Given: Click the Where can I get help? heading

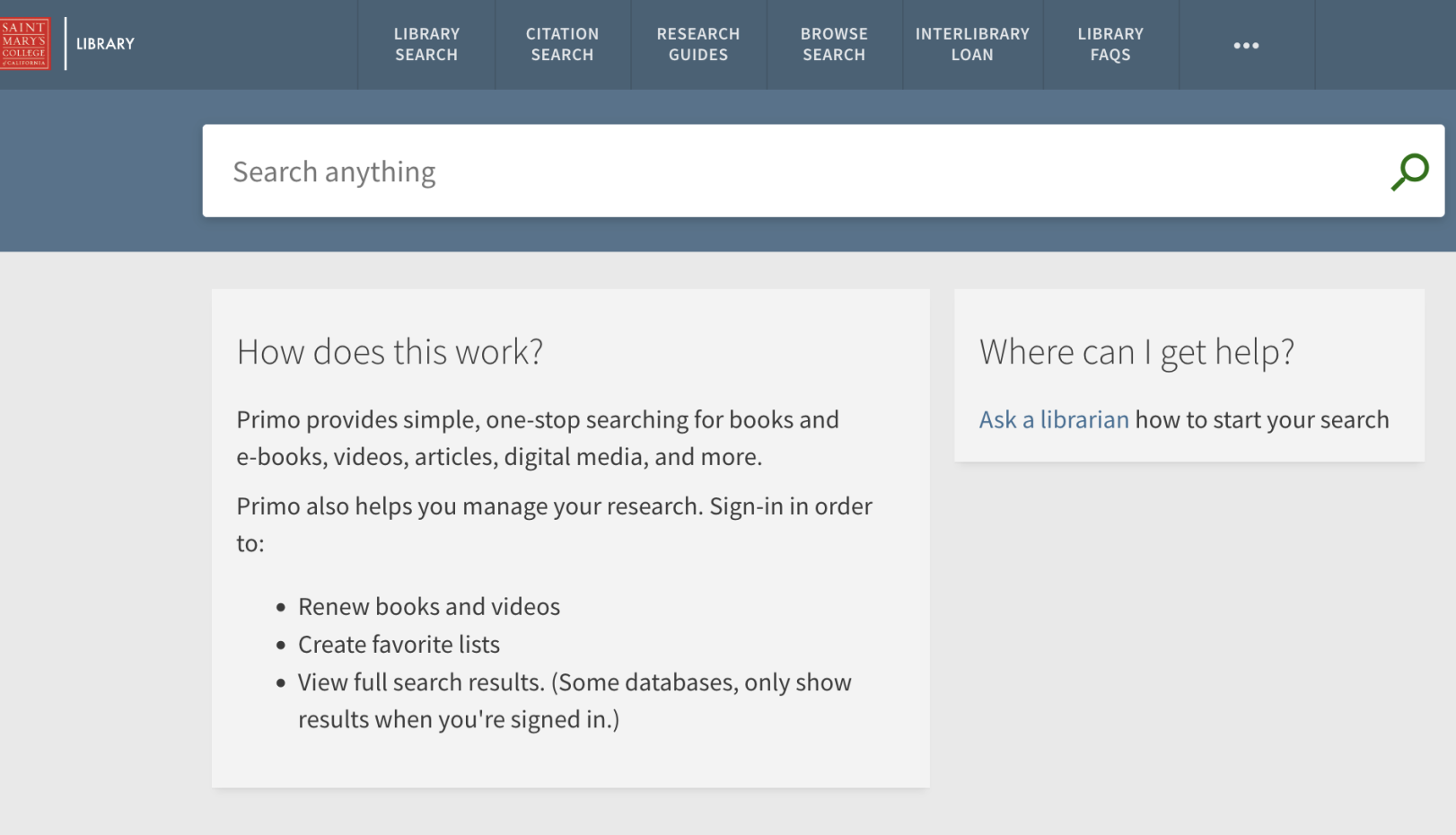Looking at the screenshot, I should [x=1136, y=352].
